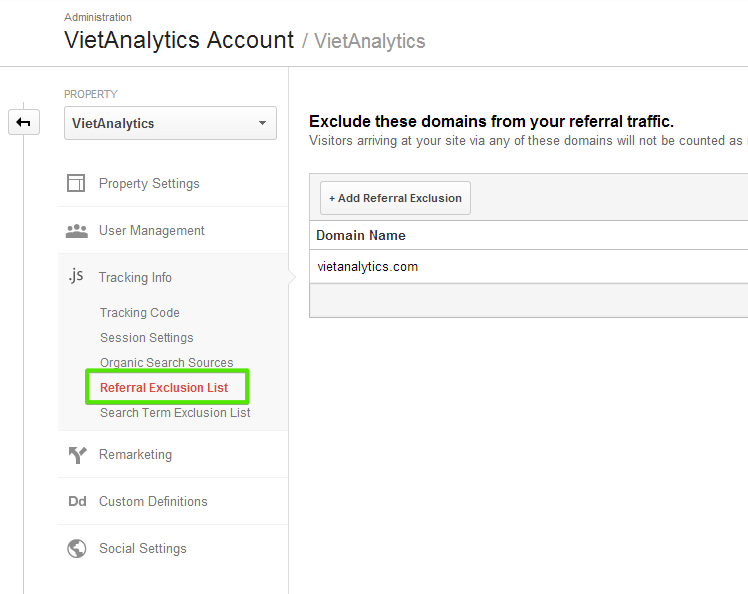748x594 pixels.
Task: Select the vietanalytics.com domain row
Action: 368,267
